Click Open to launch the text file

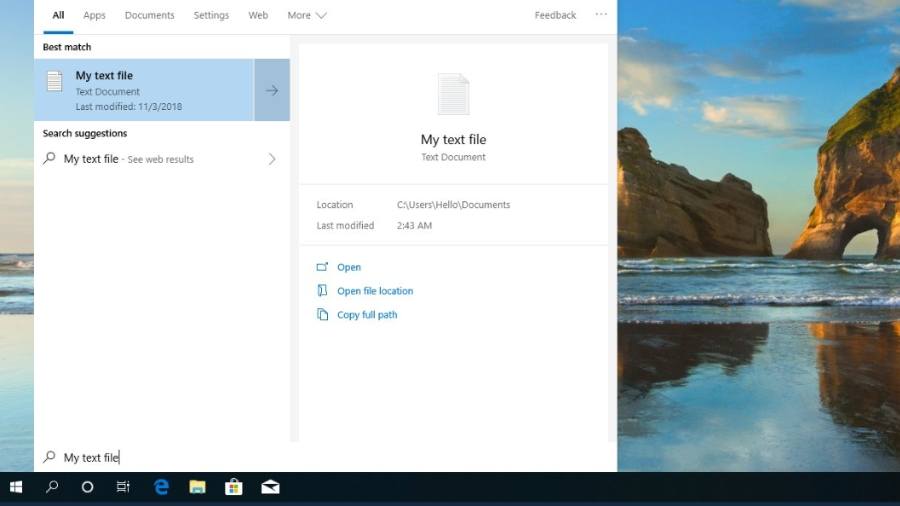pos(348,267)
